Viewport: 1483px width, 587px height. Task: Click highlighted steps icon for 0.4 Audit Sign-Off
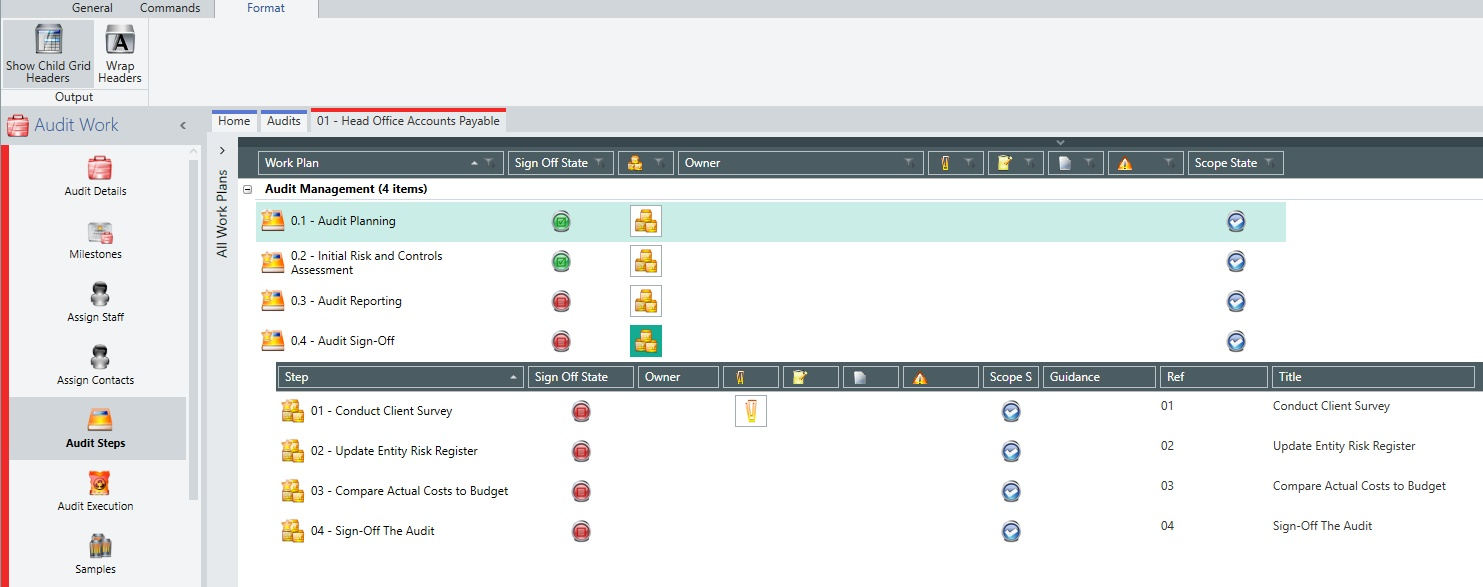click(646, 341)
